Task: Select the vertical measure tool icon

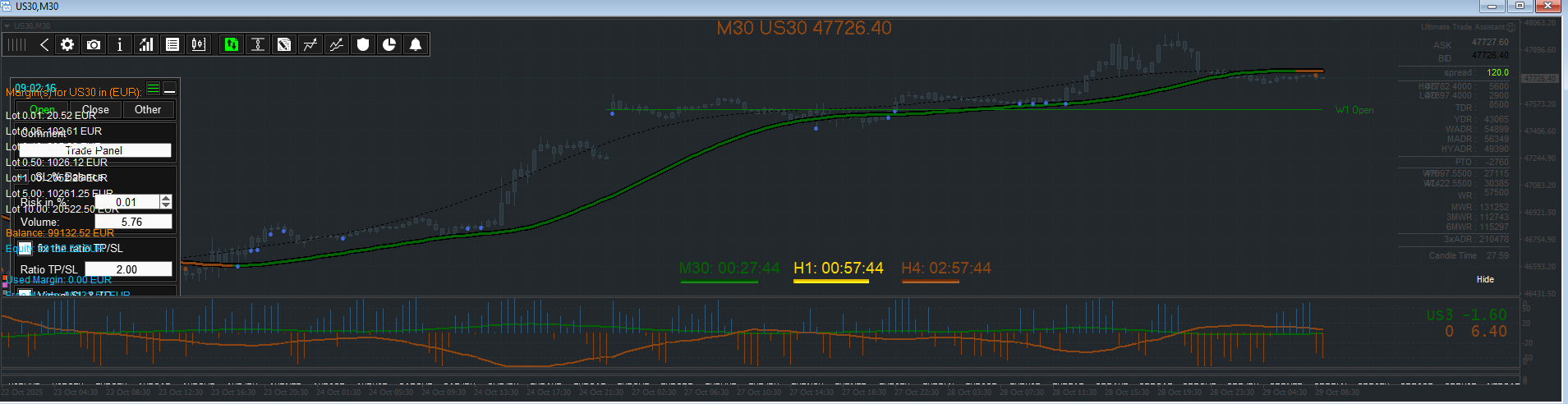Action: [x=258, y=44]
